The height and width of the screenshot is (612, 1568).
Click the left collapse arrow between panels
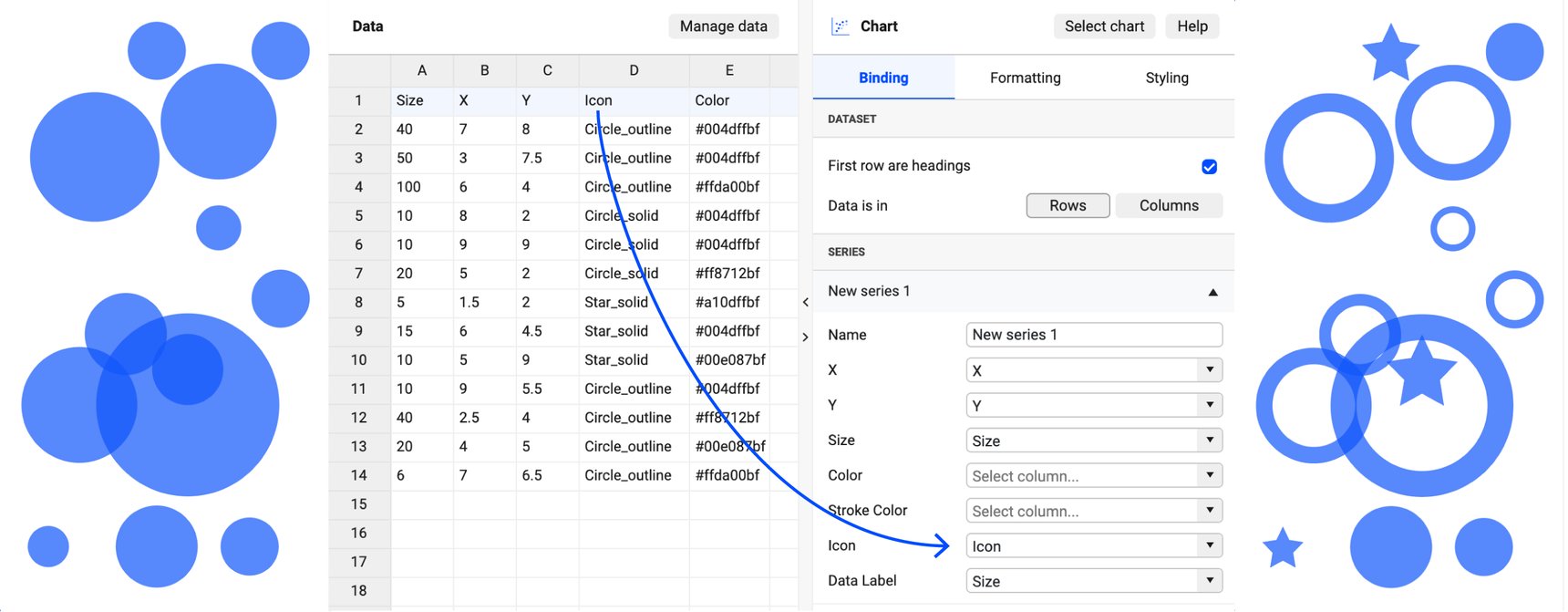(x=805, y=302)
